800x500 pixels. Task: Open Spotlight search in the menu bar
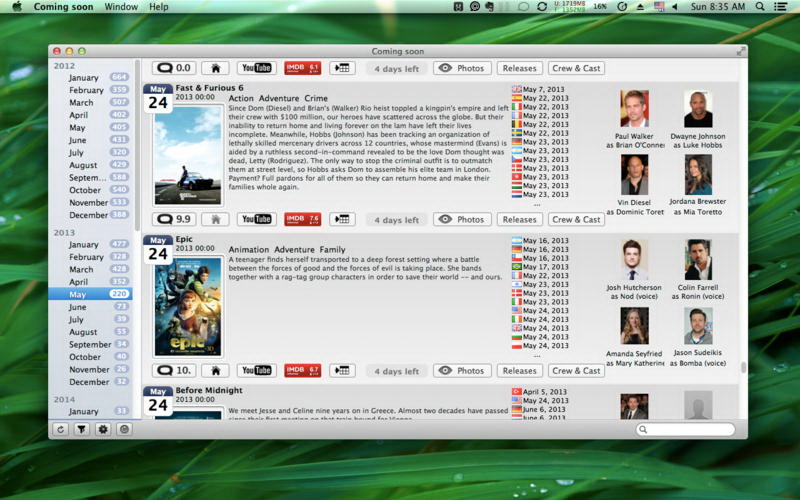[x=760, y=7]
